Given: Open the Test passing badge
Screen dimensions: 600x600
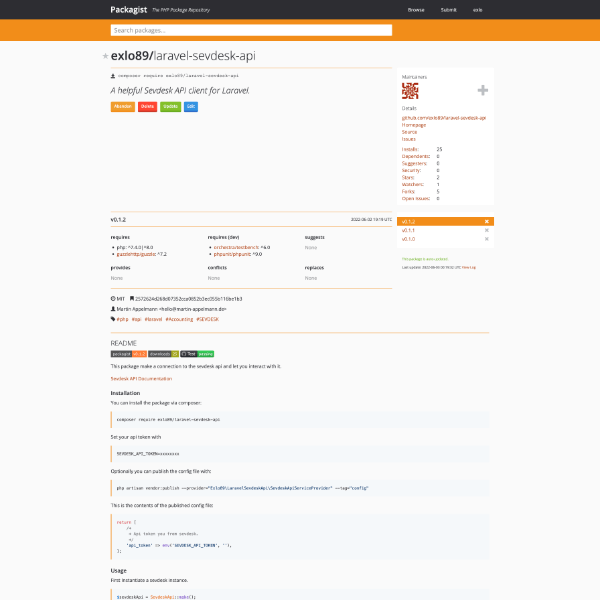Looking at the screenshot, I should coord(197,354).
